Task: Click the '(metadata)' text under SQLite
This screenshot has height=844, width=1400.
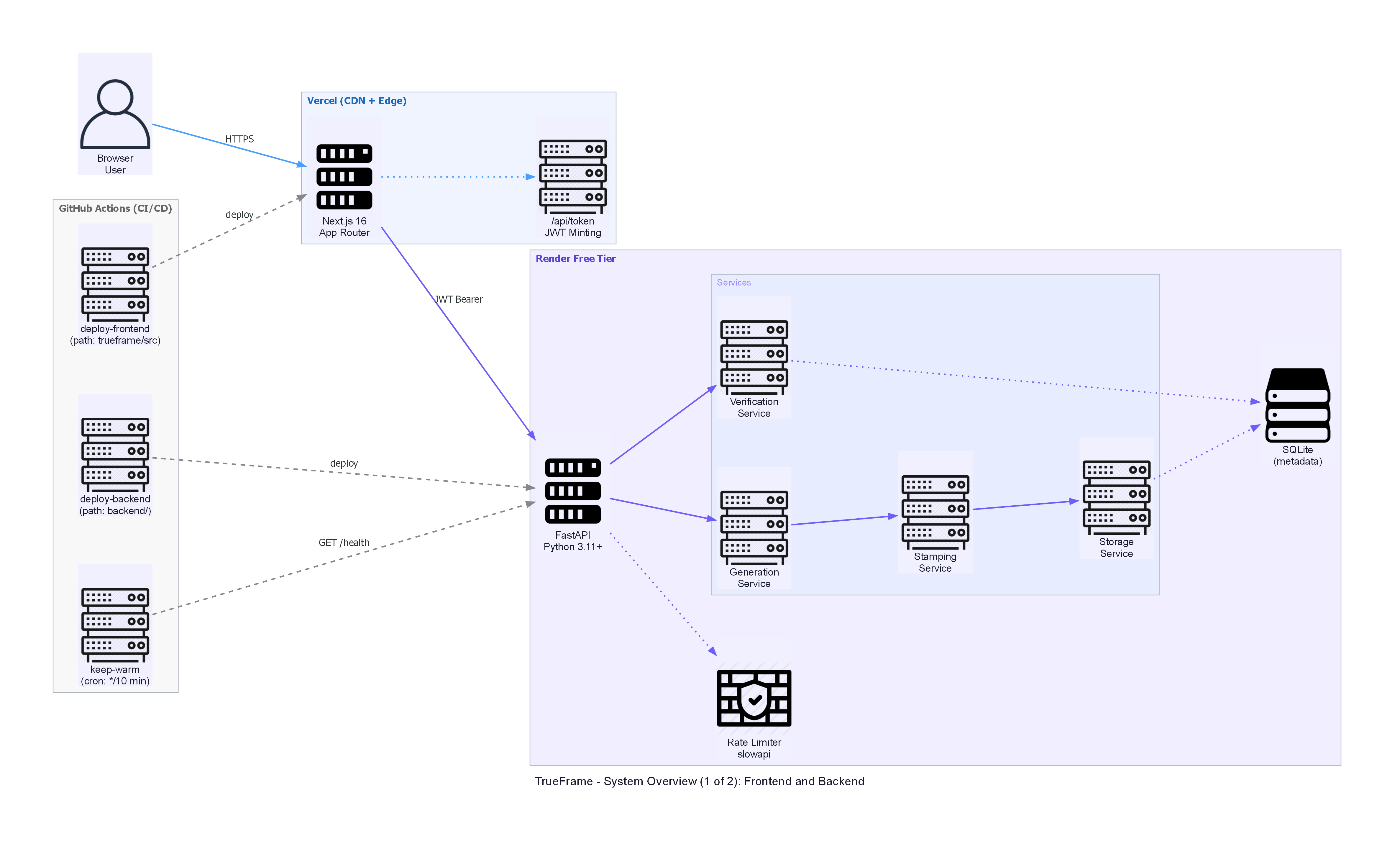Action: pyautogui.click(x=1298, y=461)
